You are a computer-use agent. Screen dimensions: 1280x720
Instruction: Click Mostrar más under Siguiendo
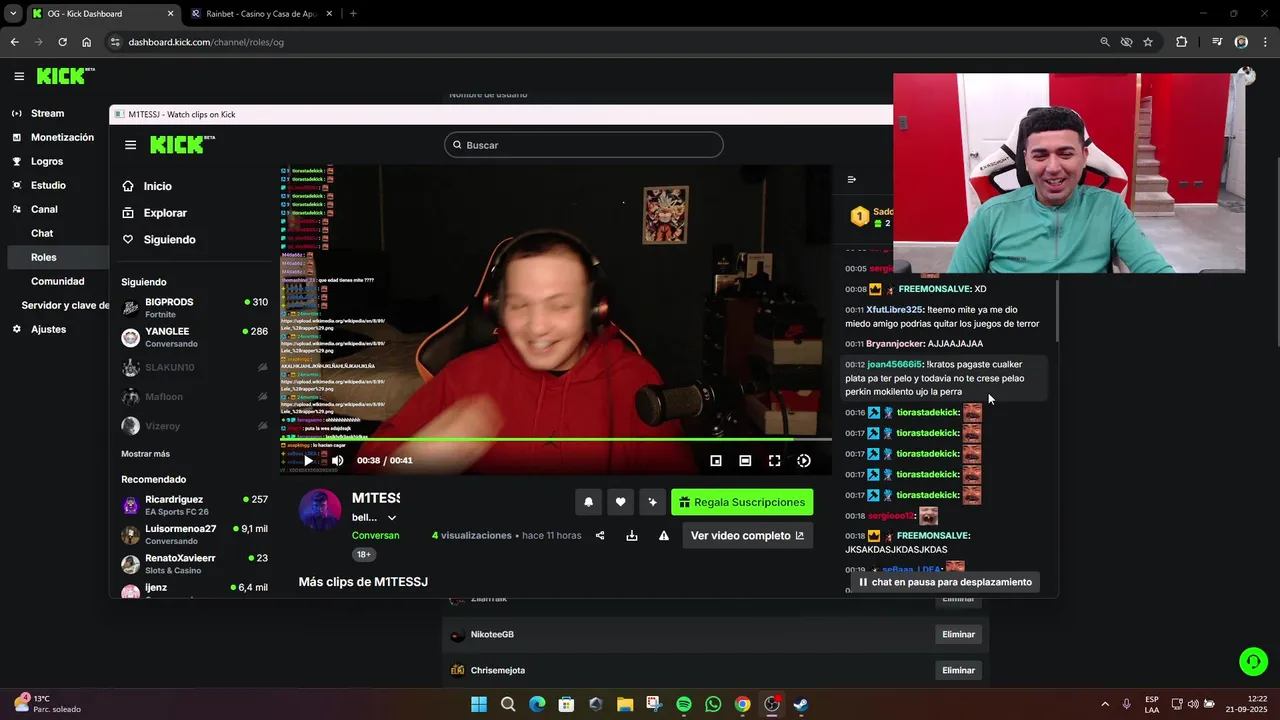click(x=146, y=454)
